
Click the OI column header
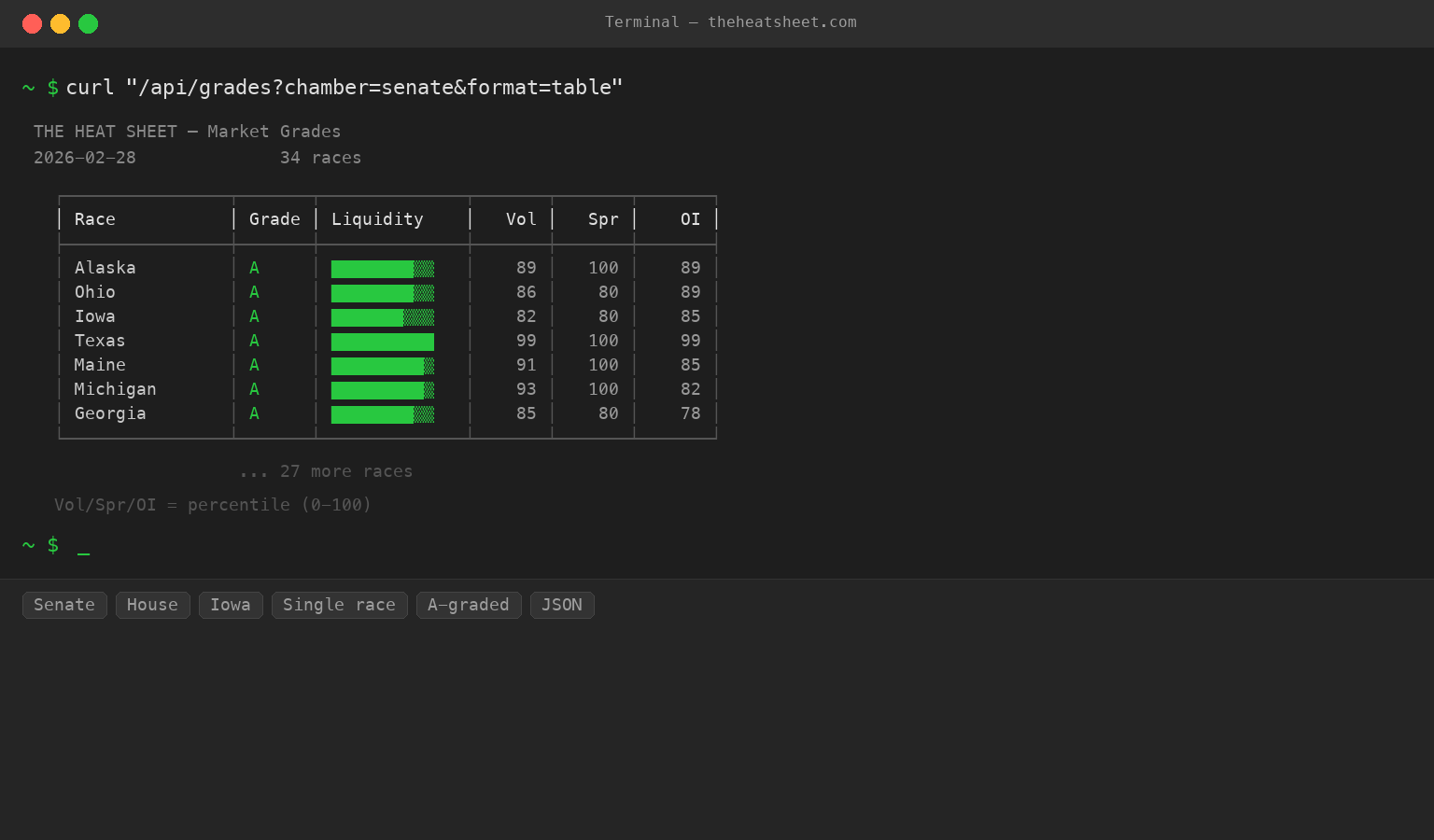pos(690,218)
